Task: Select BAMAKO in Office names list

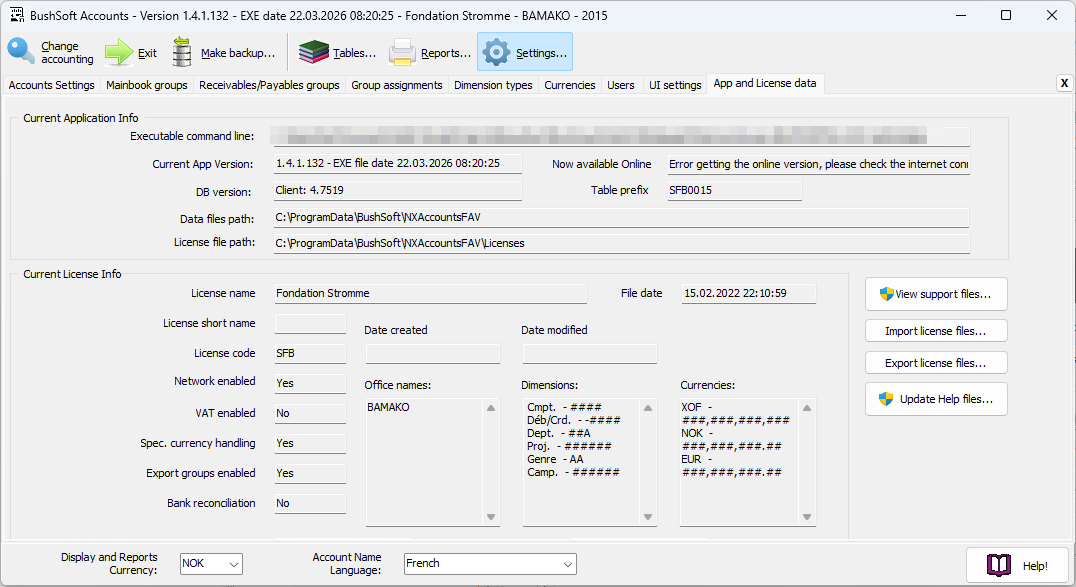Action: (388, 407)
